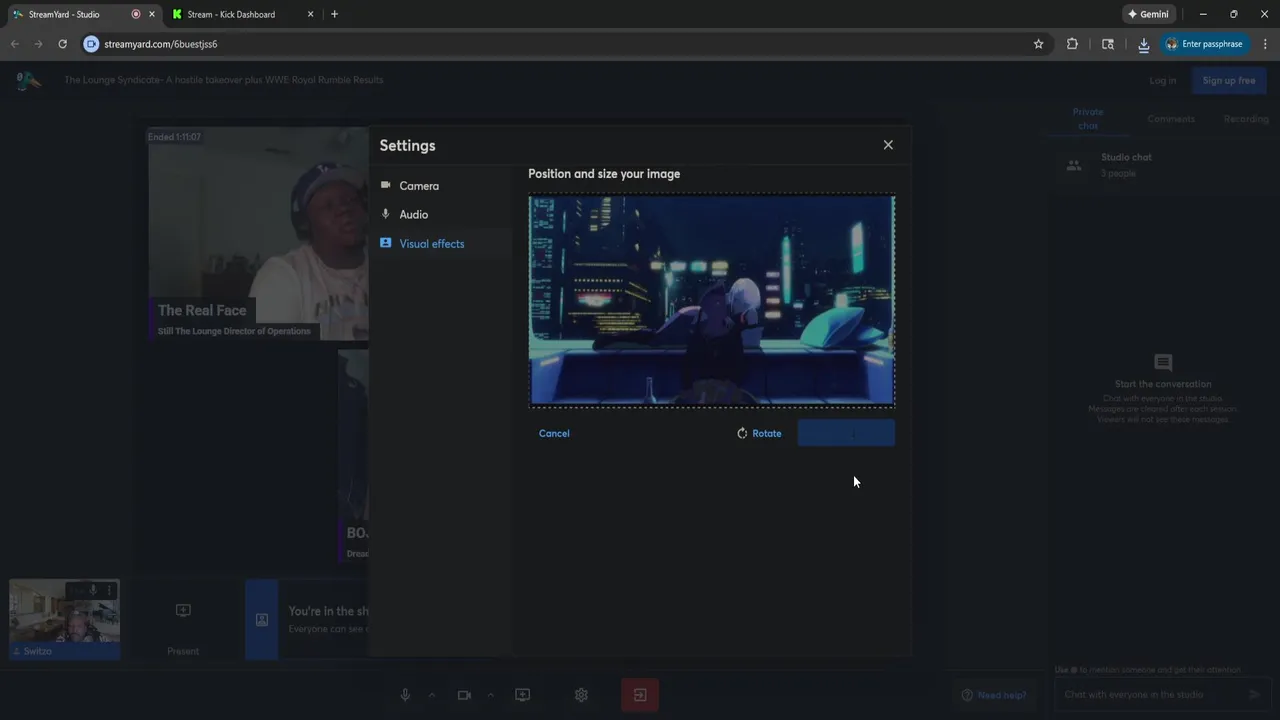Open the Chrome three-dot menu
This screenshot has height=720, width=1280.
1265,44
